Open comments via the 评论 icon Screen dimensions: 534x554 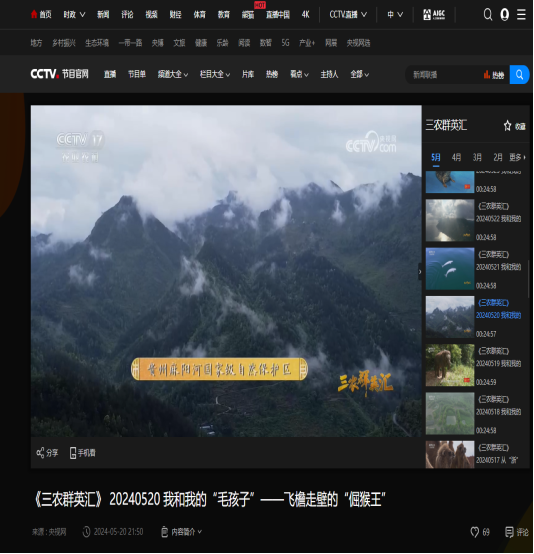coord(509,532)
